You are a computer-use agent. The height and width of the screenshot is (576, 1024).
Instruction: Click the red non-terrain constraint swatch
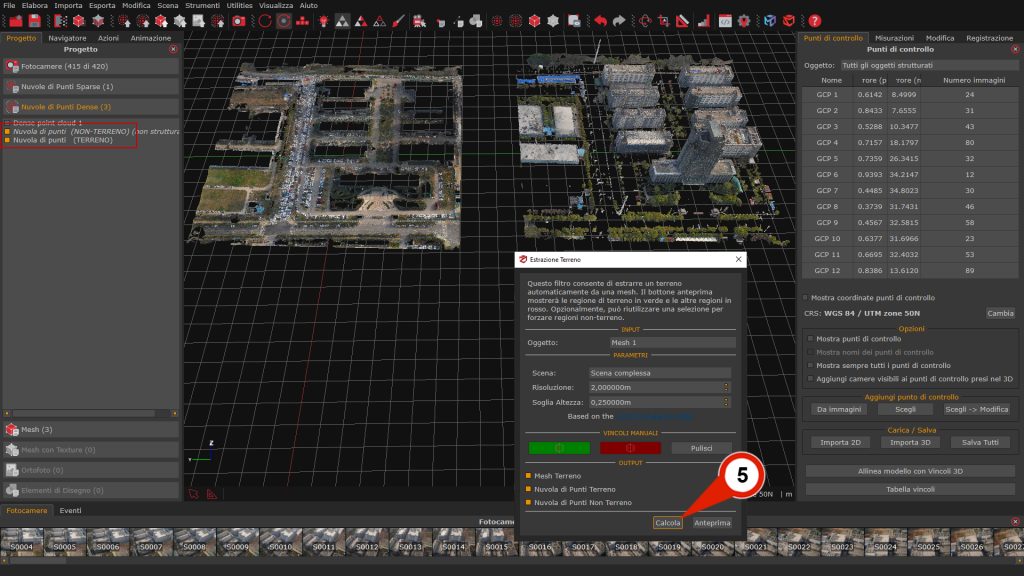pos(630,448)
